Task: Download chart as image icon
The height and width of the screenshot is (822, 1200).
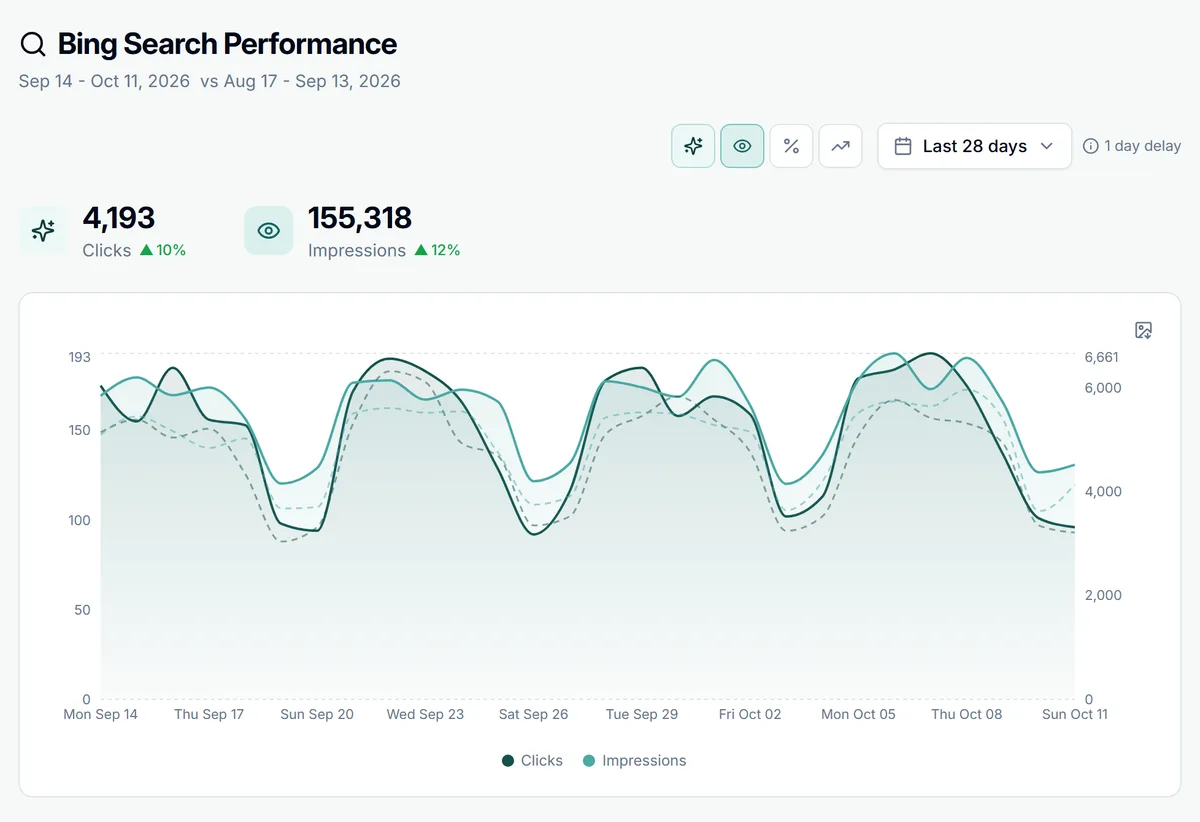Action: [1144, 330]
